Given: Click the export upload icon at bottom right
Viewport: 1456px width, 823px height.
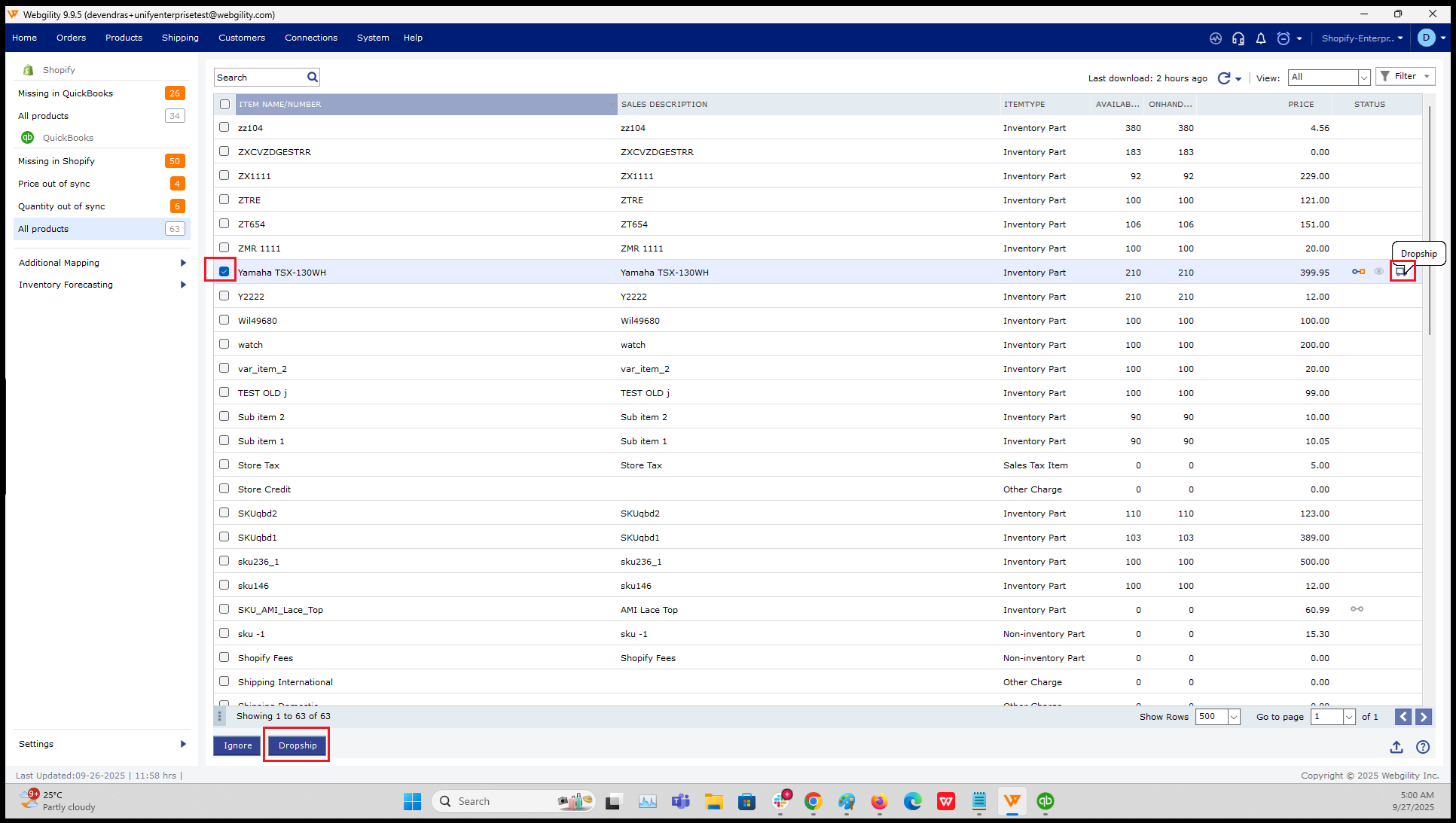Looking at the screenshot, I should tap(1396, 747).
